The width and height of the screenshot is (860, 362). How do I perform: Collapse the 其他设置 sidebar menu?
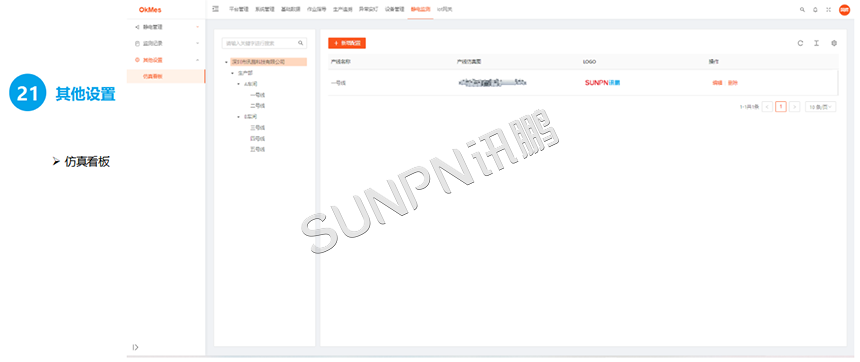point(166,60)
